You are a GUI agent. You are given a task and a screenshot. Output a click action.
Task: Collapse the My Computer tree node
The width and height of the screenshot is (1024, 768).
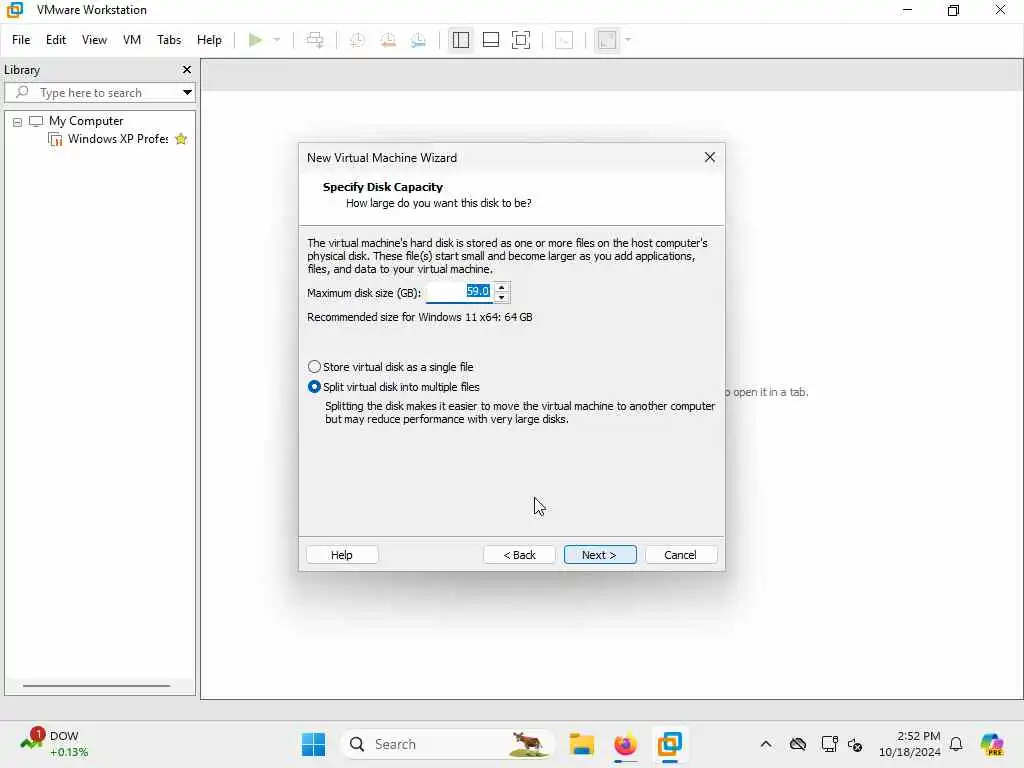[x=18, y=122]
